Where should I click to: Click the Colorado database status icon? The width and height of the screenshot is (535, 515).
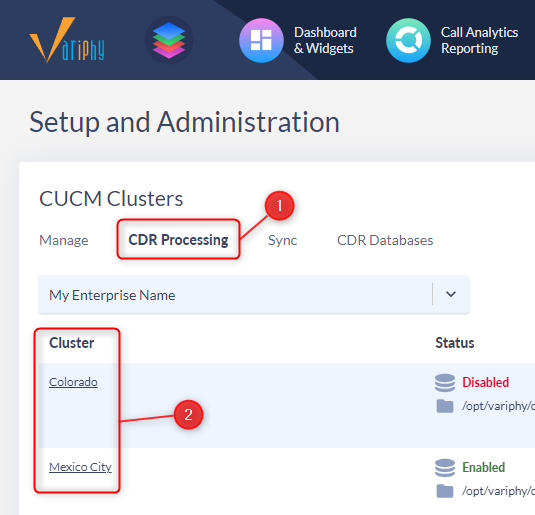tap(445, 383)
